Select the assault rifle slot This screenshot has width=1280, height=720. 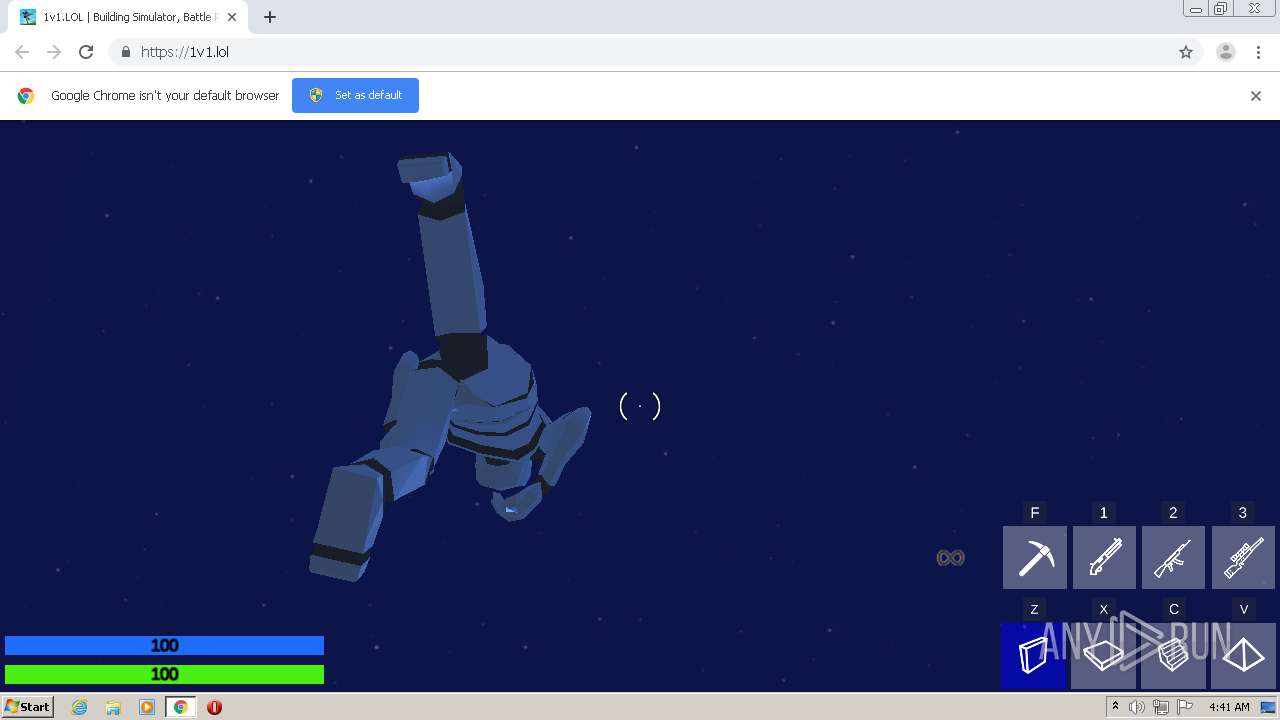(1173, 557)
